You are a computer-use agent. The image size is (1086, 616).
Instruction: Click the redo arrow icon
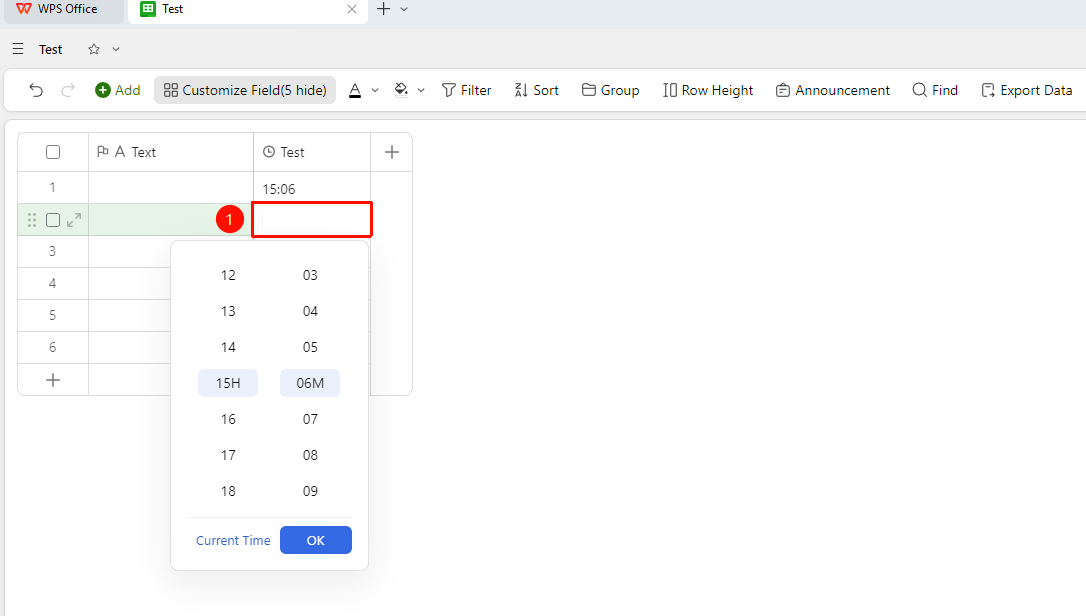[x=68, y=90]
